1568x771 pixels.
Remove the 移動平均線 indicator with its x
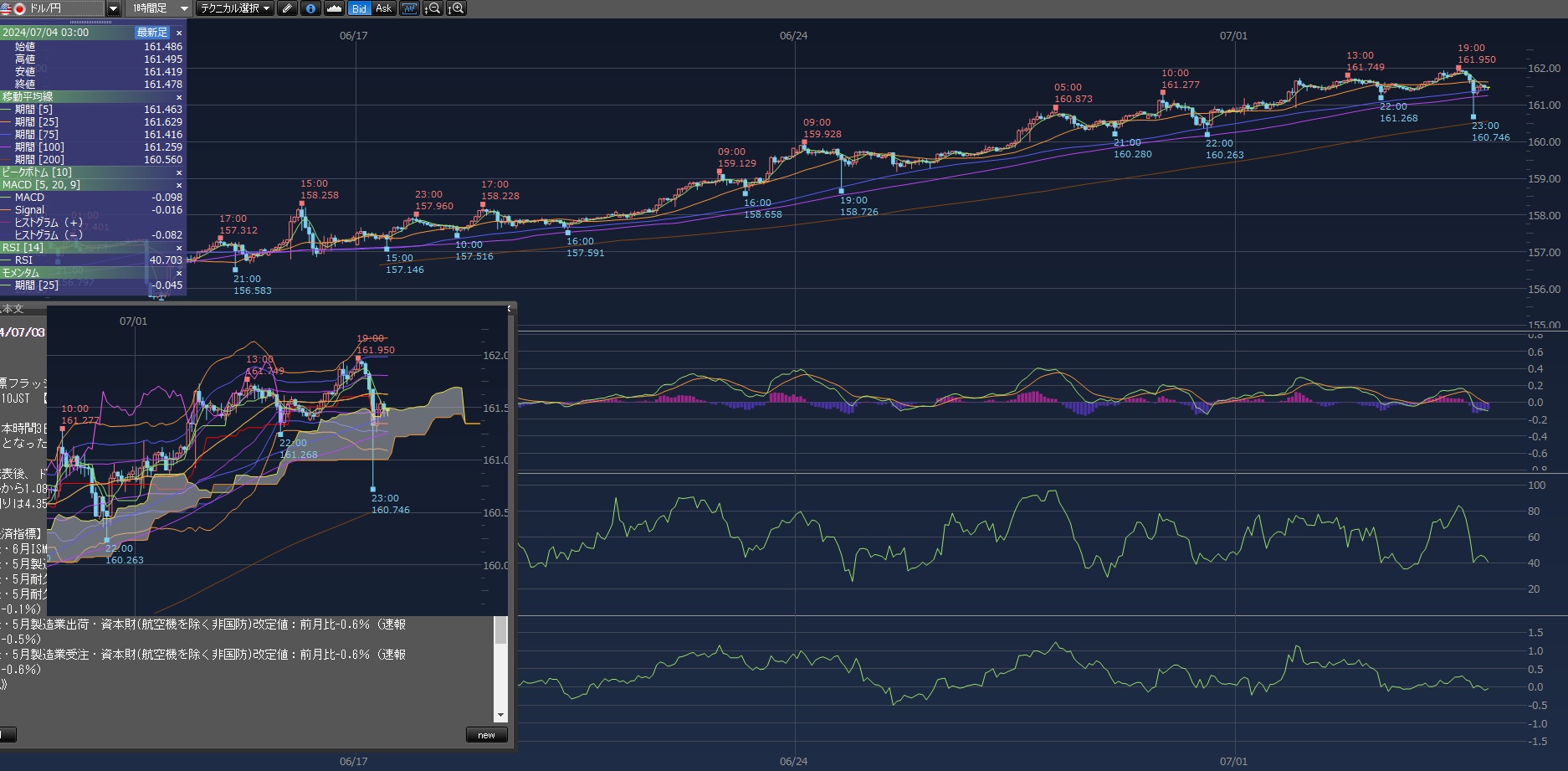tap(179, 97)
